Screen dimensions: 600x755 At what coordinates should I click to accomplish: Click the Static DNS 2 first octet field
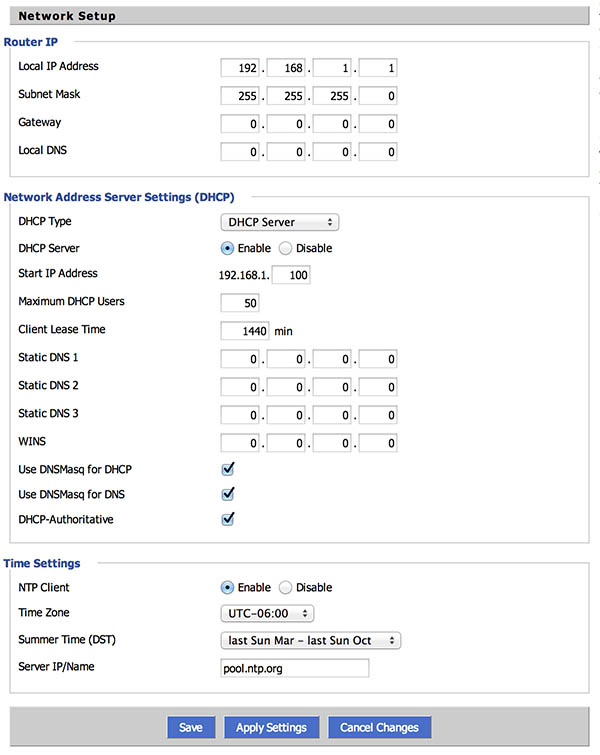(240, 387)
